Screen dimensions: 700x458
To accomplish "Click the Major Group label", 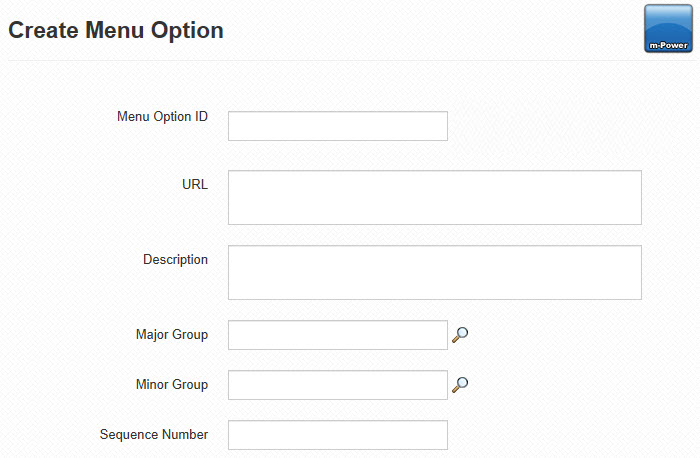I will 172,335.
